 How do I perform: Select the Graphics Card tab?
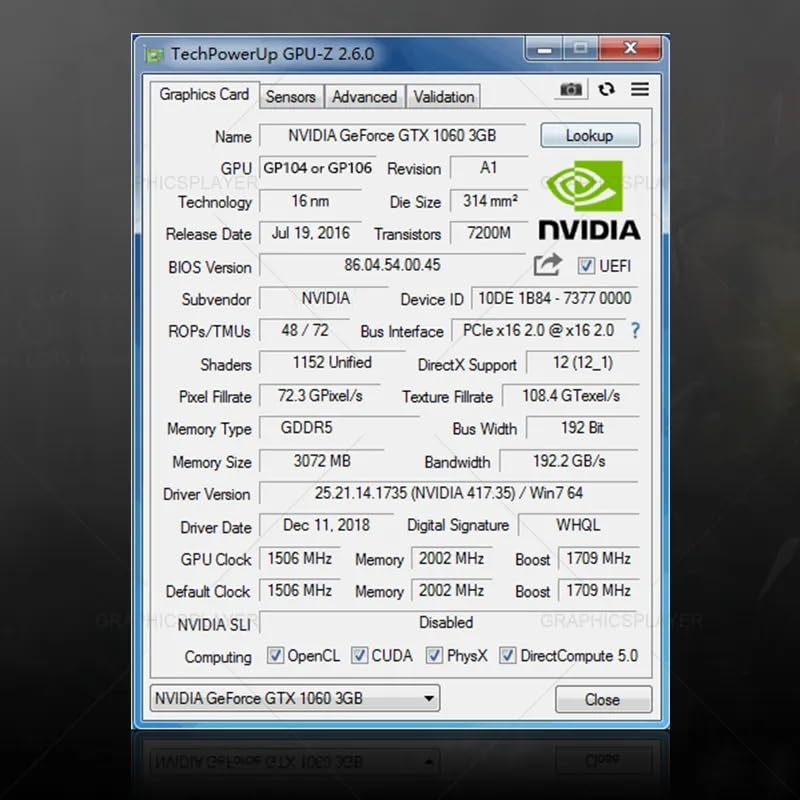point(204,94)
